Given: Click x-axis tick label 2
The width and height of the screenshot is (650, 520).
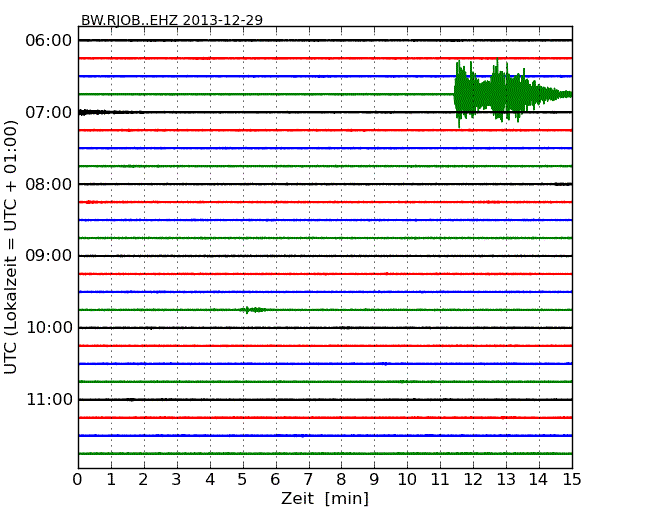Looking at the screenshot, I should [x=143, y=480].
